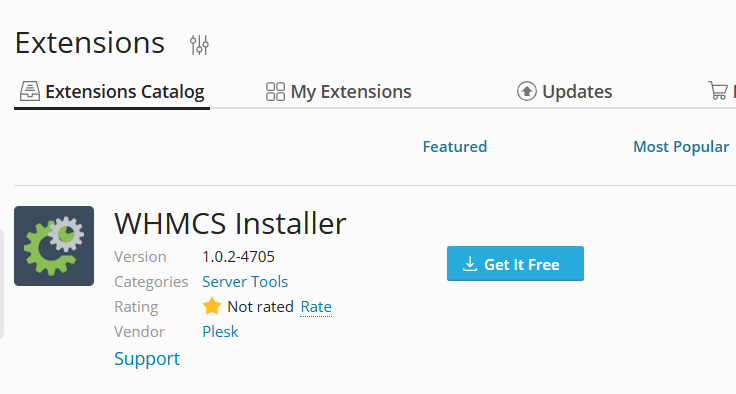Screen dimensions: 736x394
Task: Open the extensions settings sliders icon
Action: click(x=199, y=45)
